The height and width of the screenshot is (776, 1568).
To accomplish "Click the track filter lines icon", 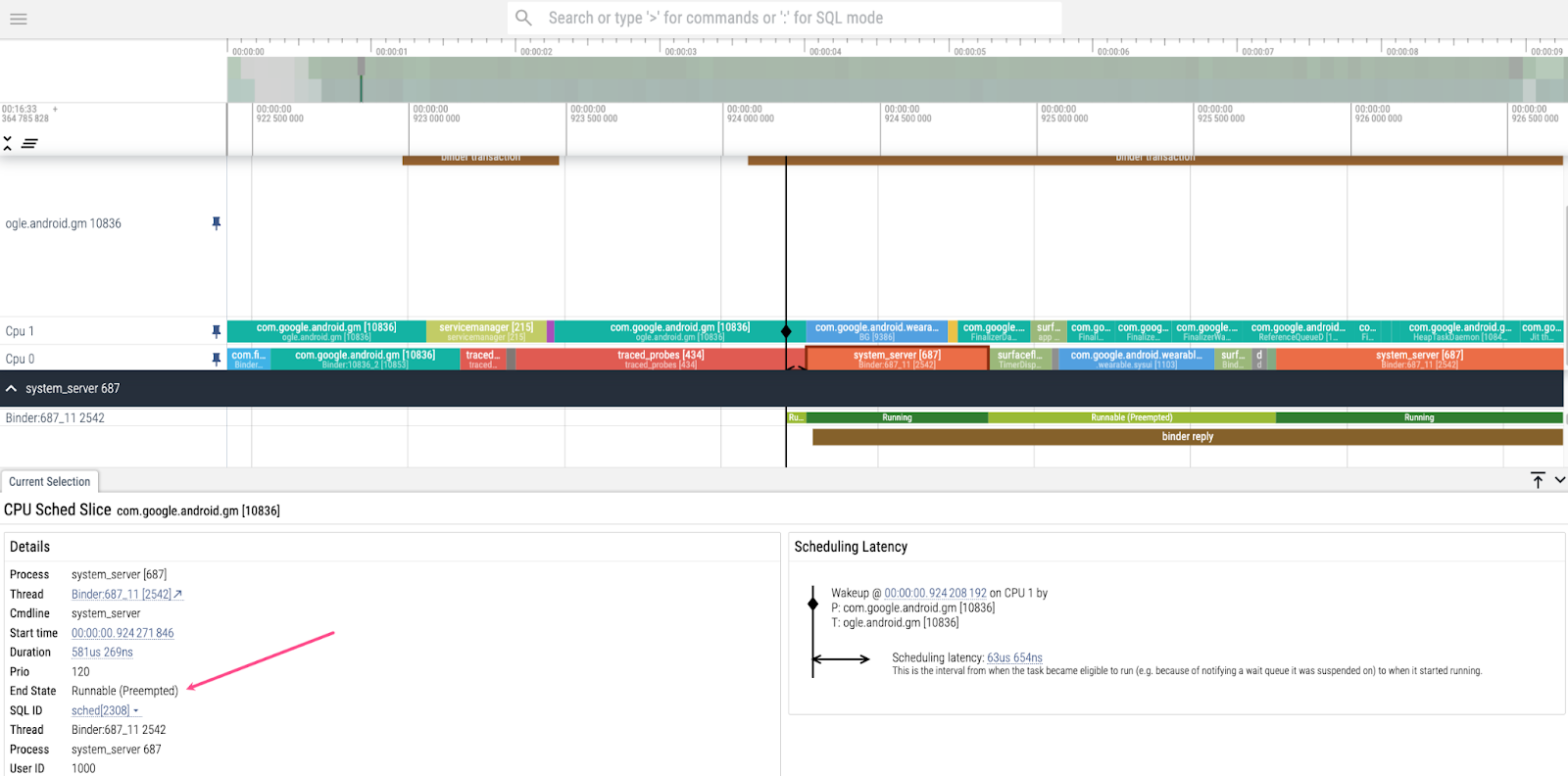I will pos(29,143).
